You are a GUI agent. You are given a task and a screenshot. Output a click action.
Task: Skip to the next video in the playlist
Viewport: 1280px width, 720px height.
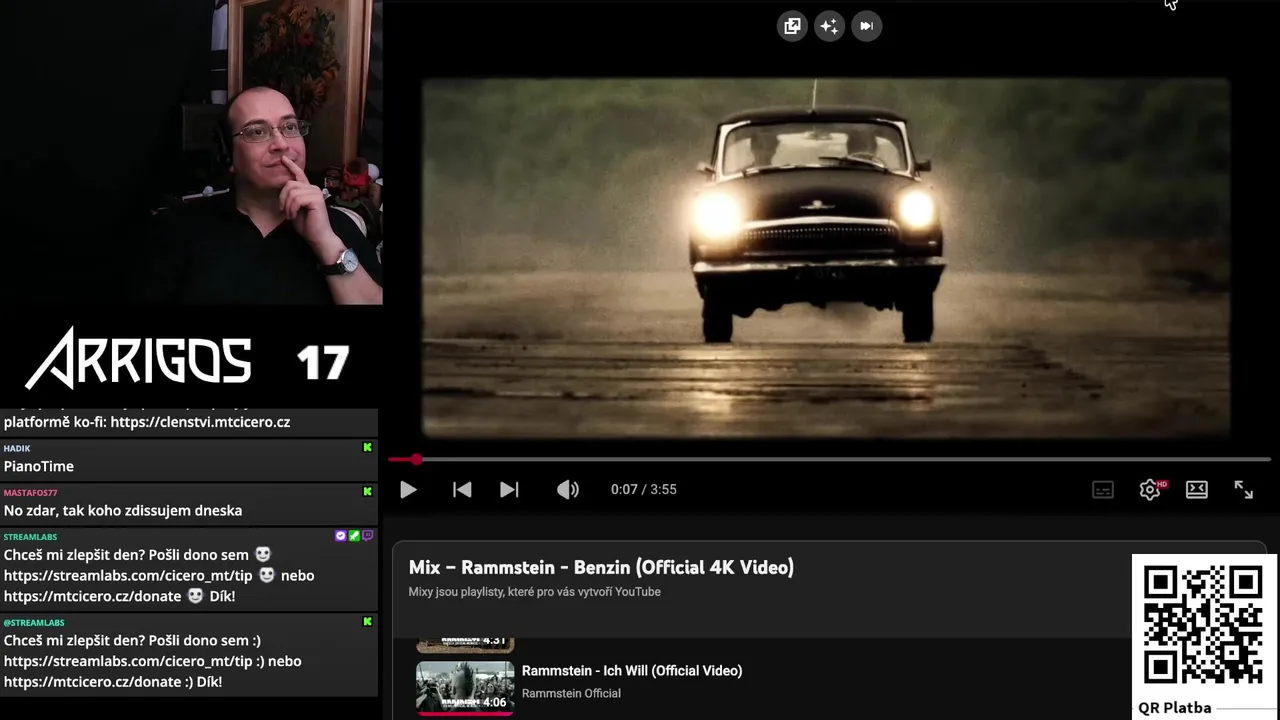click(509, 489)
